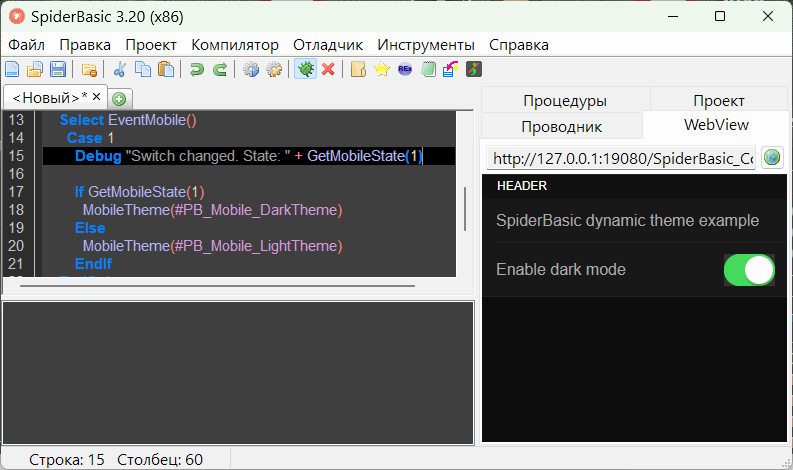Click the yellow star toolbar icon
Viewport: 793px width, 470px height.
point(382,69)
